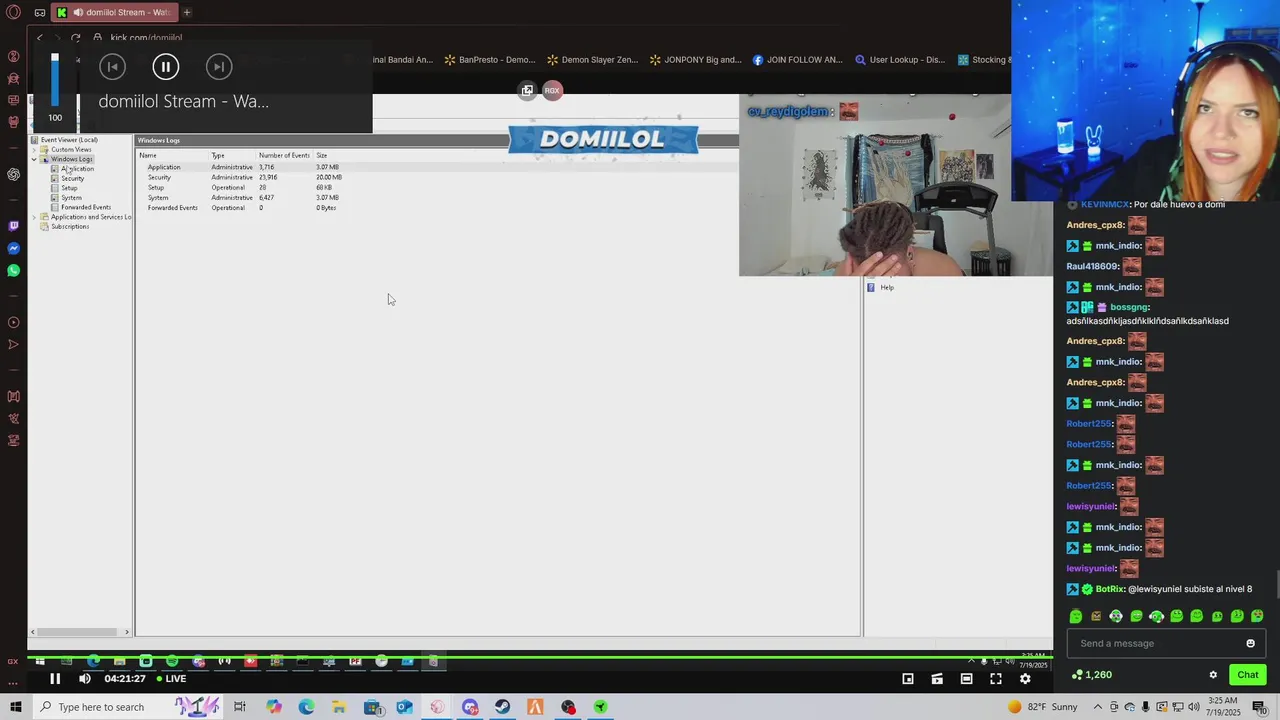1280x720 pixels.
Task: Open ChatGPT from the Opera sidebar
Action: coord(14,174)
